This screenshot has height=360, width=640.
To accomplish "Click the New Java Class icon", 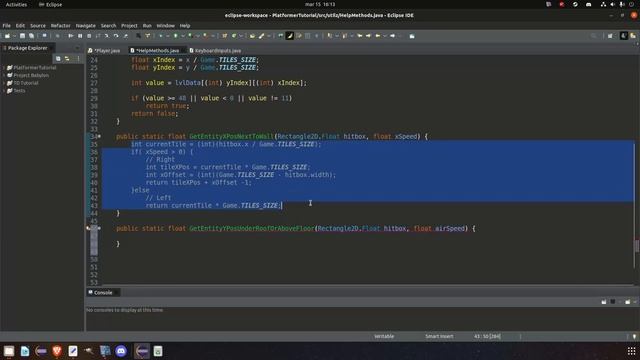I will [233, 36].
